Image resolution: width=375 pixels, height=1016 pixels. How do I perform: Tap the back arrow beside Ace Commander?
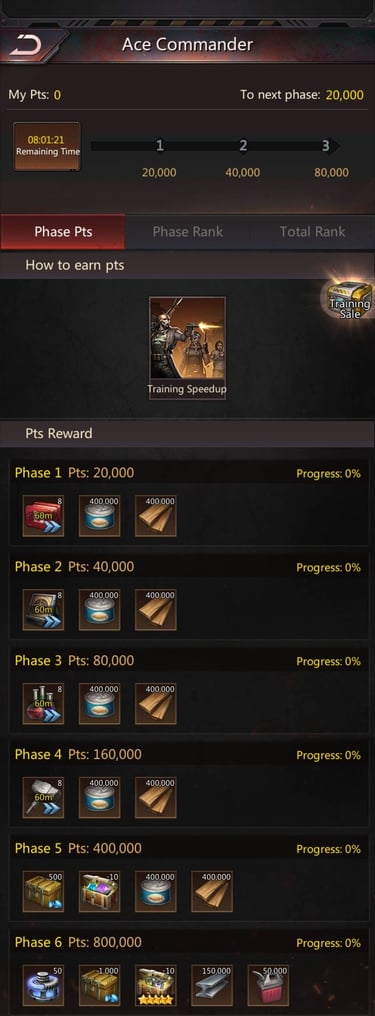pyautogui.click(x=26, y=45)
